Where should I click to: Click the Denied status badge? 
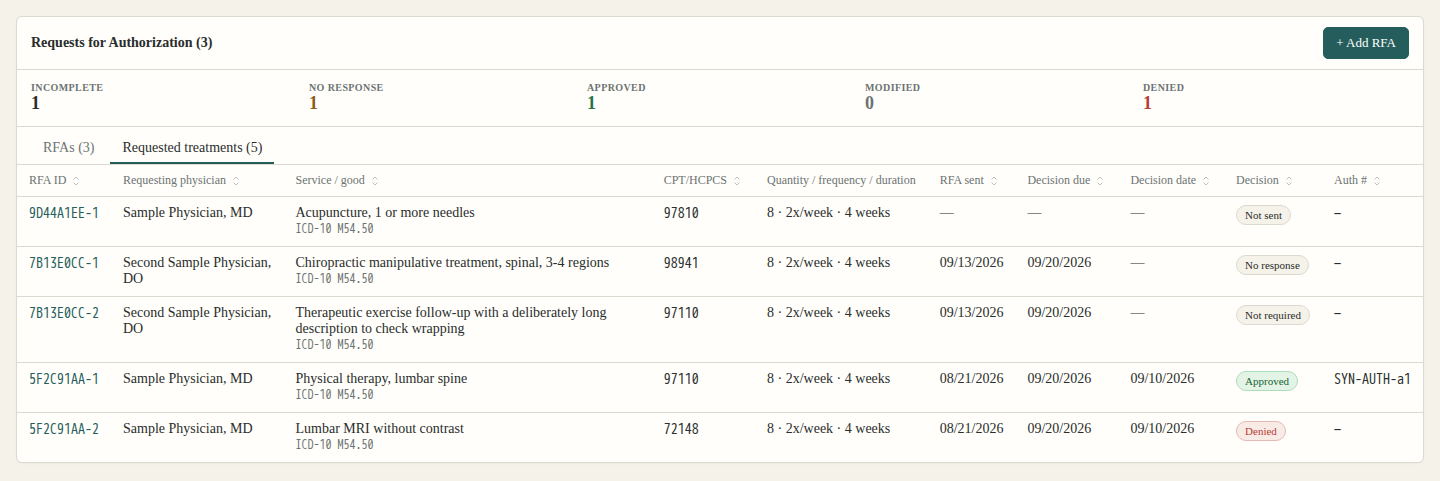point(1261,431)
